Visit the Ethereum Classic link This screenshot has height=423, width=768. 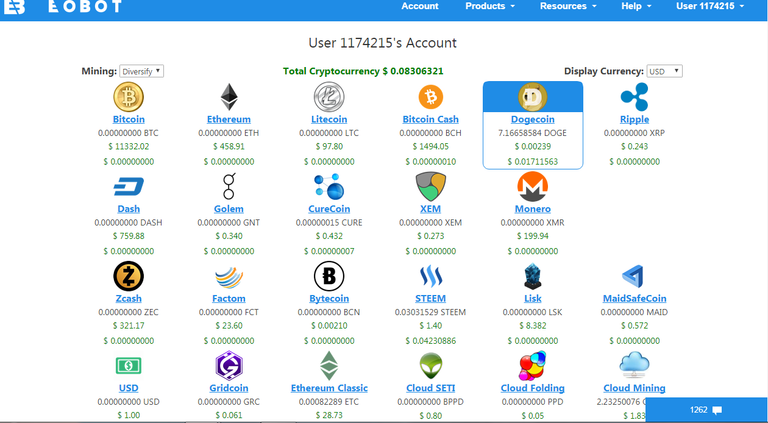[329, 388]
